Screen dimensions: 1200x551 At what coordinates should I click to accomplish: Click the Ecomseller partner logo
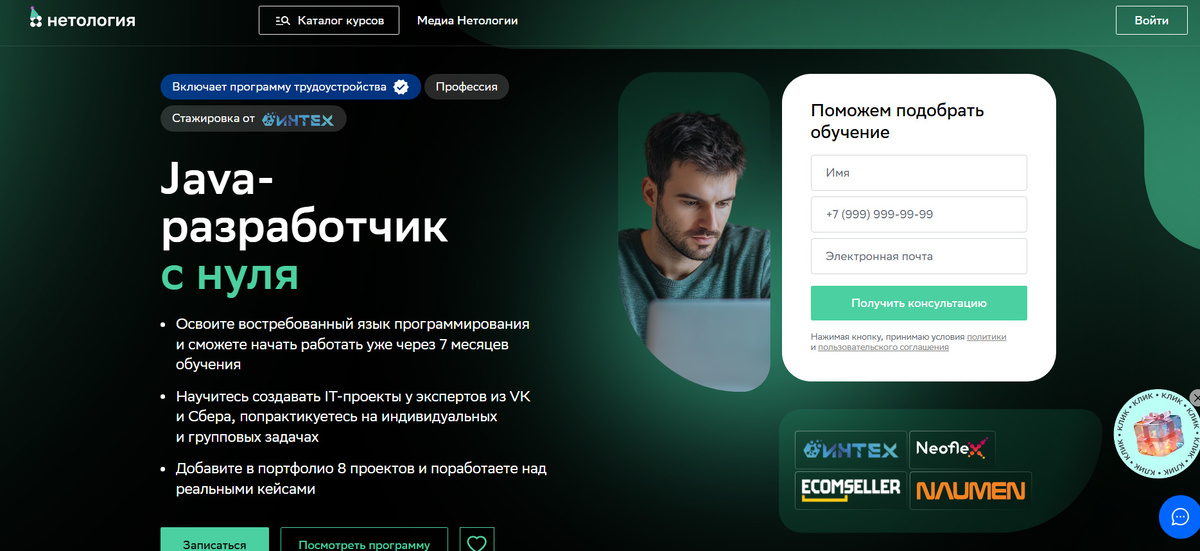[851, 490]
